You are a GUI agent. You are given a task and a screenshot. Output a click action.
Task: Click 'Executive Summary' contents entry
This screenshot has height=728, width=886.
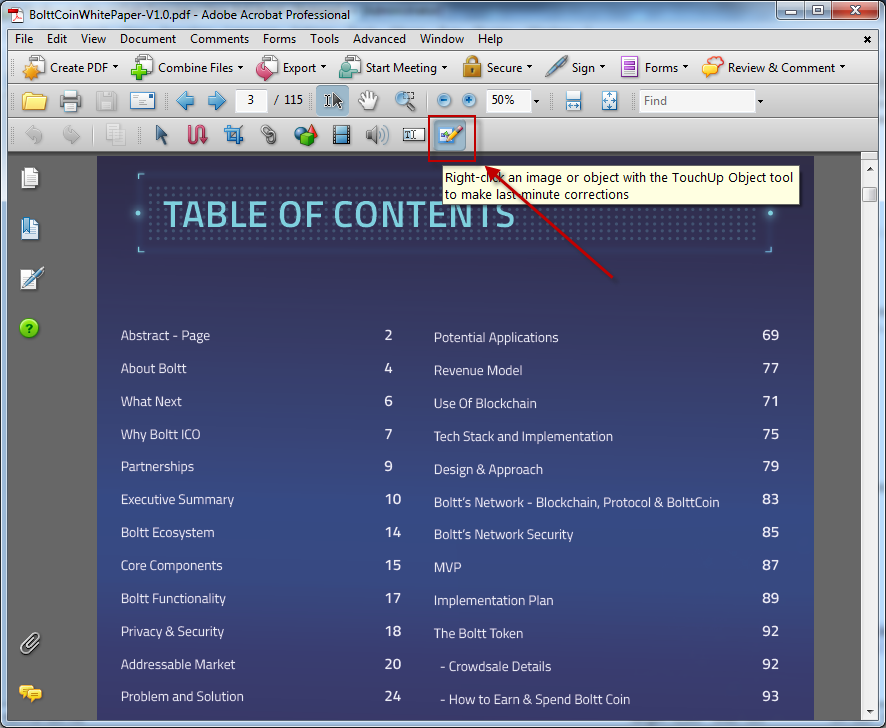[177, 500]
